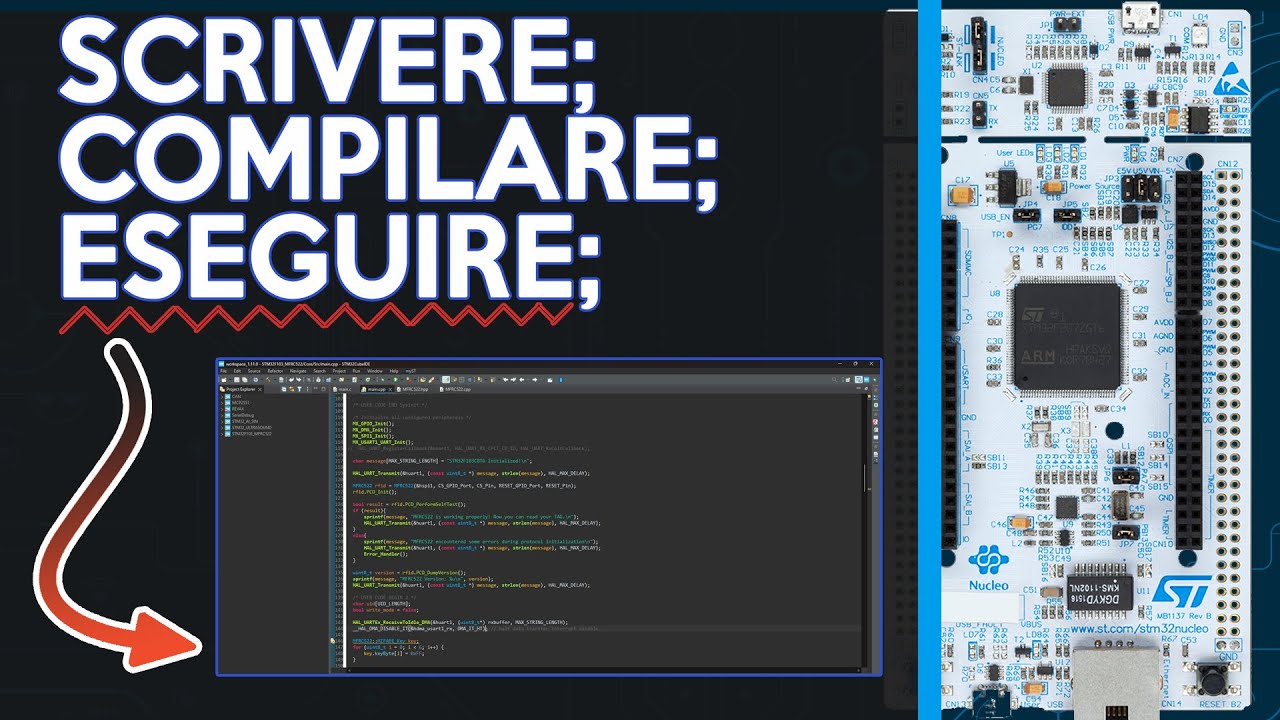Screen dimensions: 1280x720
Task: Expand the MCP2551 project
Action: [x=222, y=403]
